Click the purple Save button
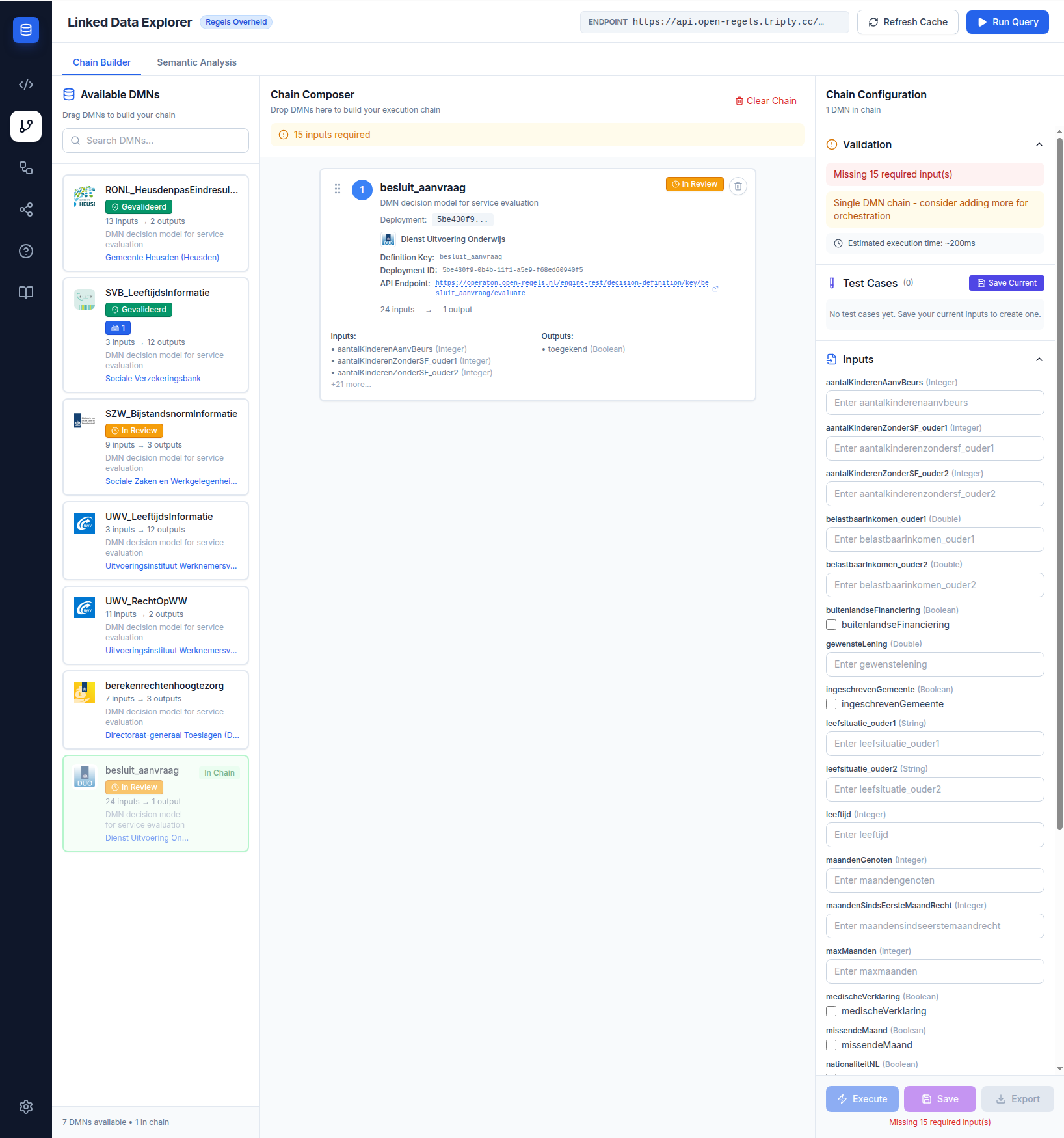Image resolution: width=1064 pixels, height=1138 pixels. (940, 1099)
